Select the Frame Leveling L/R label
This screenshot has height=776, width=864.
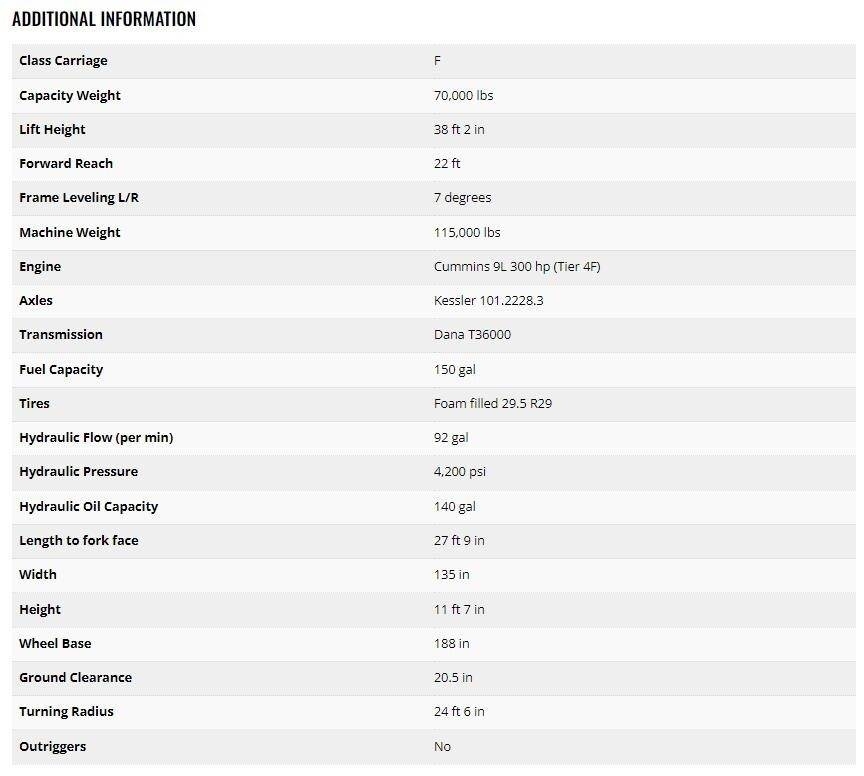tap(79, 198)
